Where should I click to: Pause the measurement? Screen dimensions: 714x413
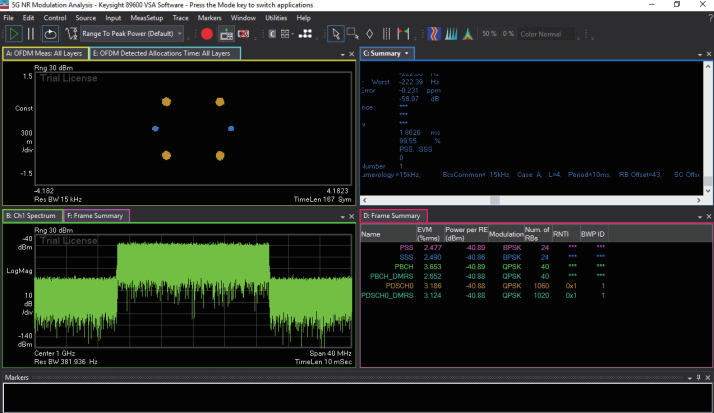(31, 33)
